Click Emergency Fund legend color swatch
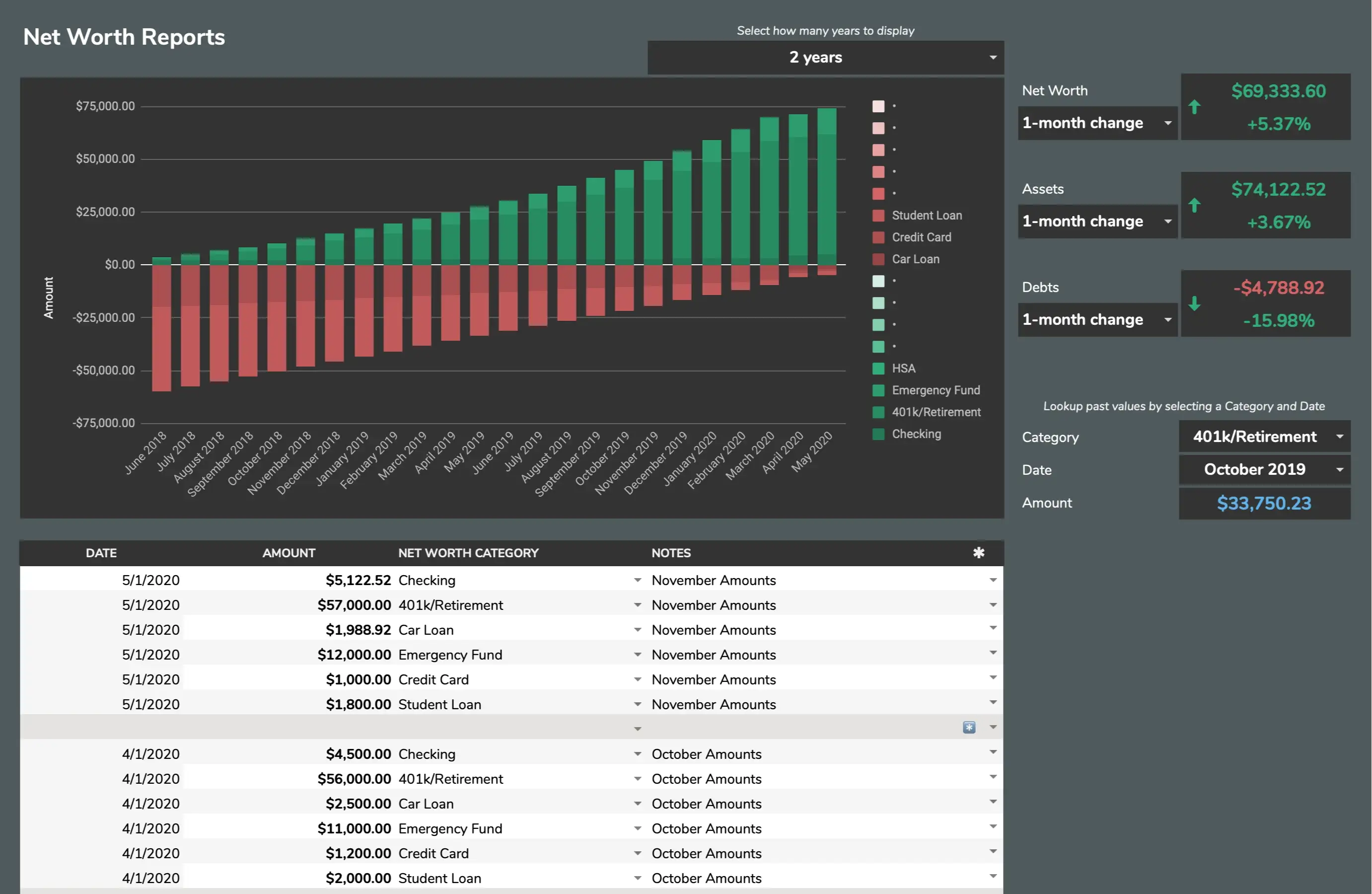Image resolution: width=1372 pixels, height=894 pixels. [x=878, y=390]
